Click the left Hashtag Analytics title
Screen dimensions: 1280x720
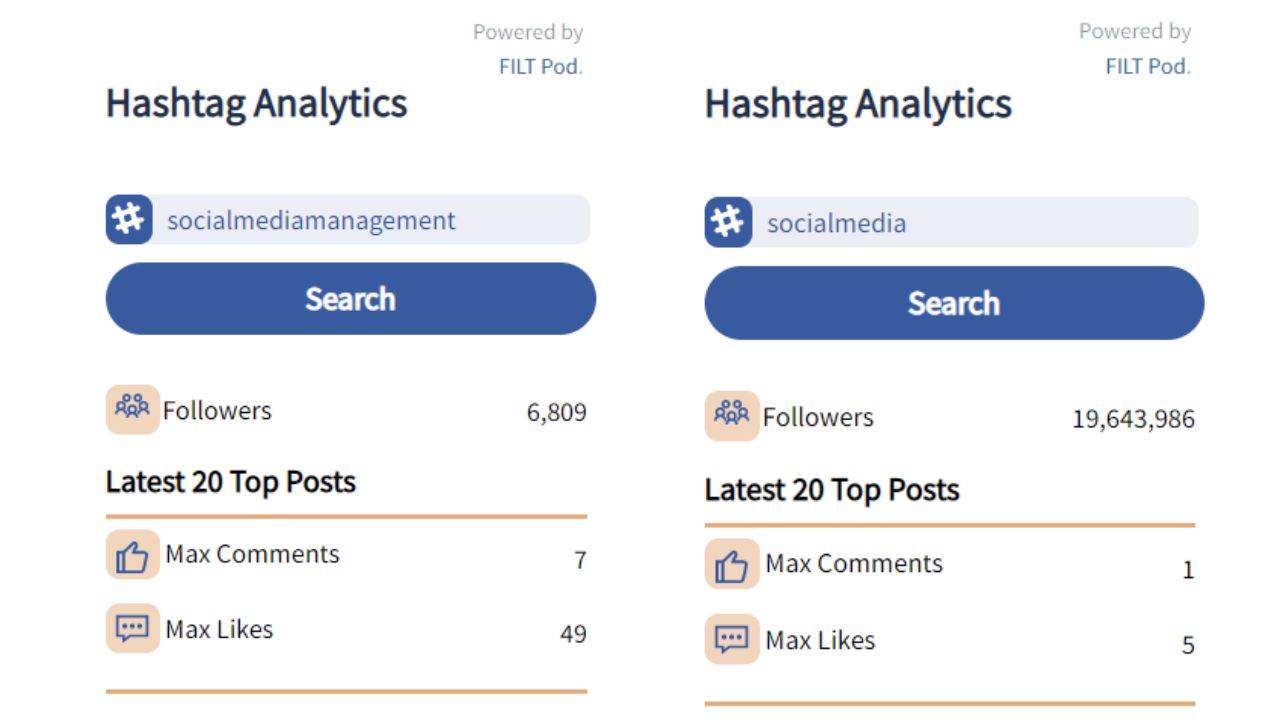[x=257, y=103]
